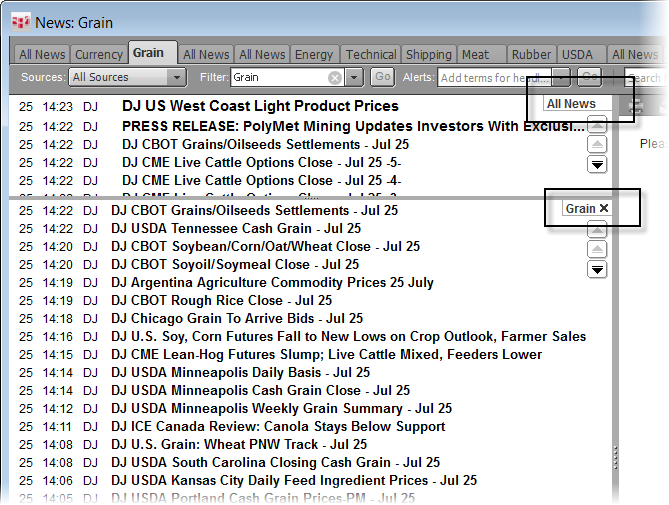Click the Alerts terms input field
This screenshot has width=669, height=505.
pos(494,78)
